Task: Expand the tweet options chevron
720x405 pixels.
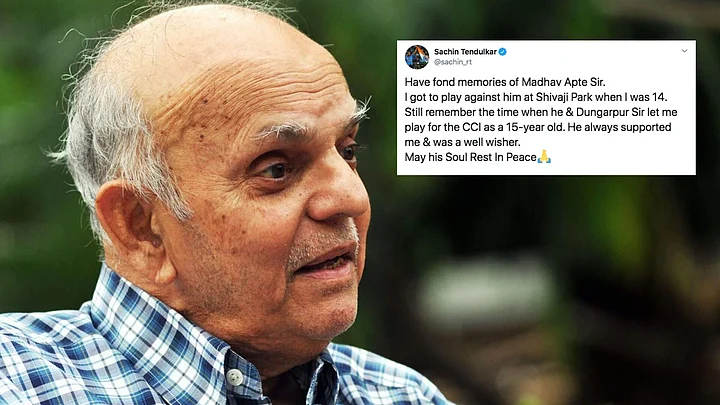Action: (x=684, y=51)
